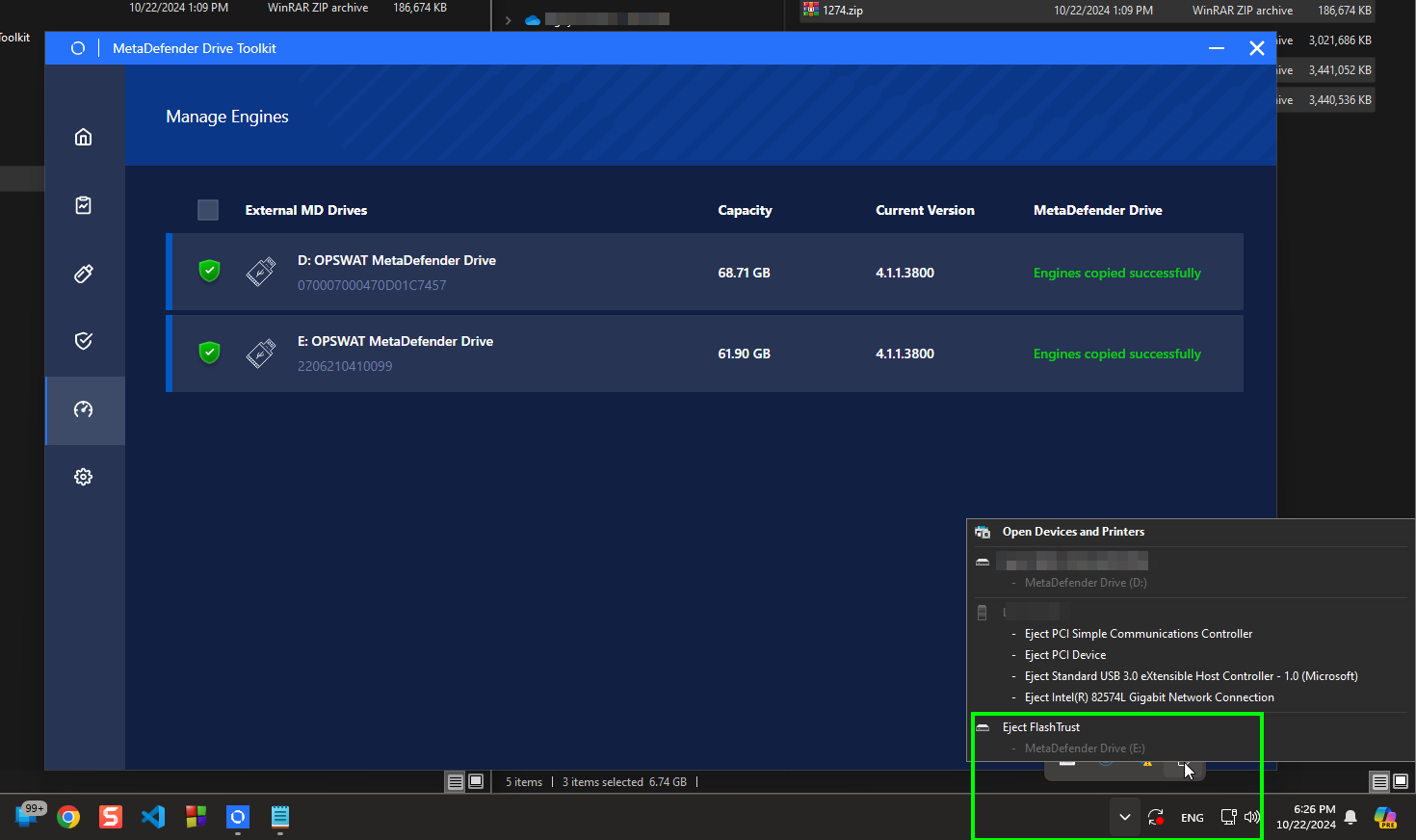The width and height of the screenshot is (1416, 840).
Task: Switch right Explorer window to details view
Action: tap(1380, 781)
